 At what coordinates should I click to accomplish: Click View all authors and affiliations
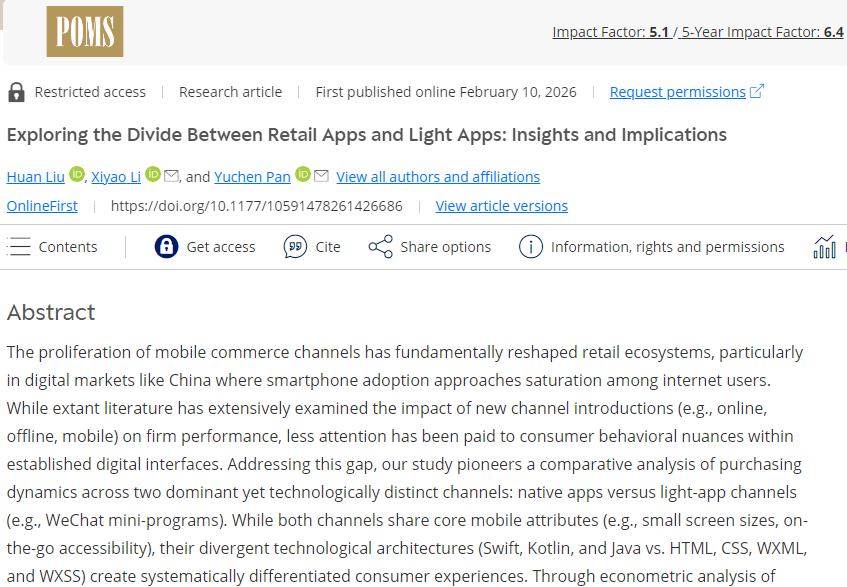coord(438,177)
